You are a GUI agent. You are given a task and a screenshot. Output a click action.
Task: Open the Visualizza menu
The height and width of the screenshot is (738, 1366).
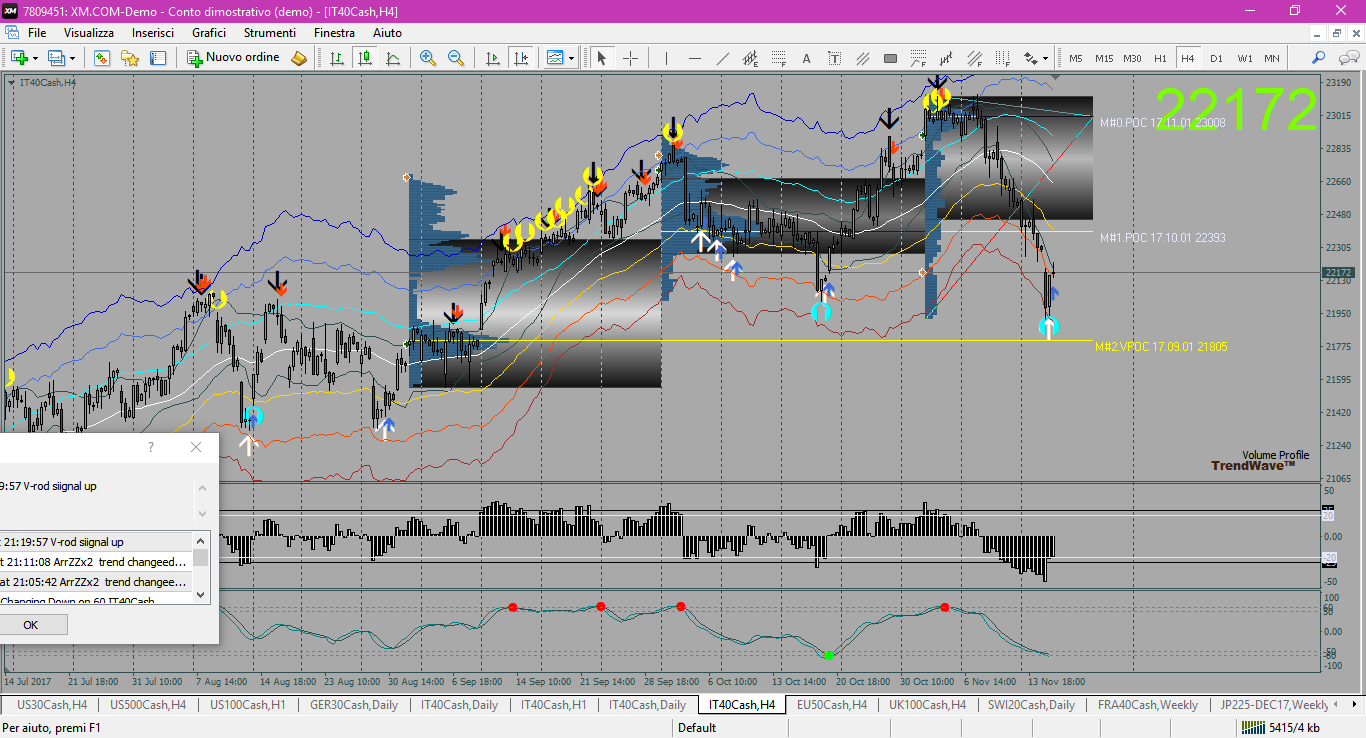coord(89,33)
